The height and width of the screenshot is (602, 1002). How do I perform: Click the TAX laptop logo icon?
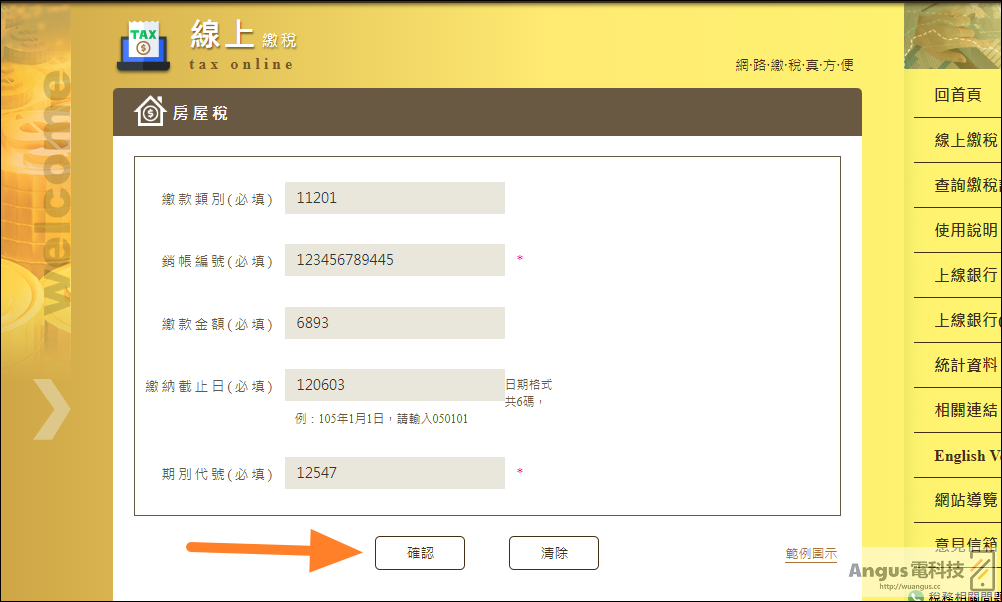(x=144, y=46)
